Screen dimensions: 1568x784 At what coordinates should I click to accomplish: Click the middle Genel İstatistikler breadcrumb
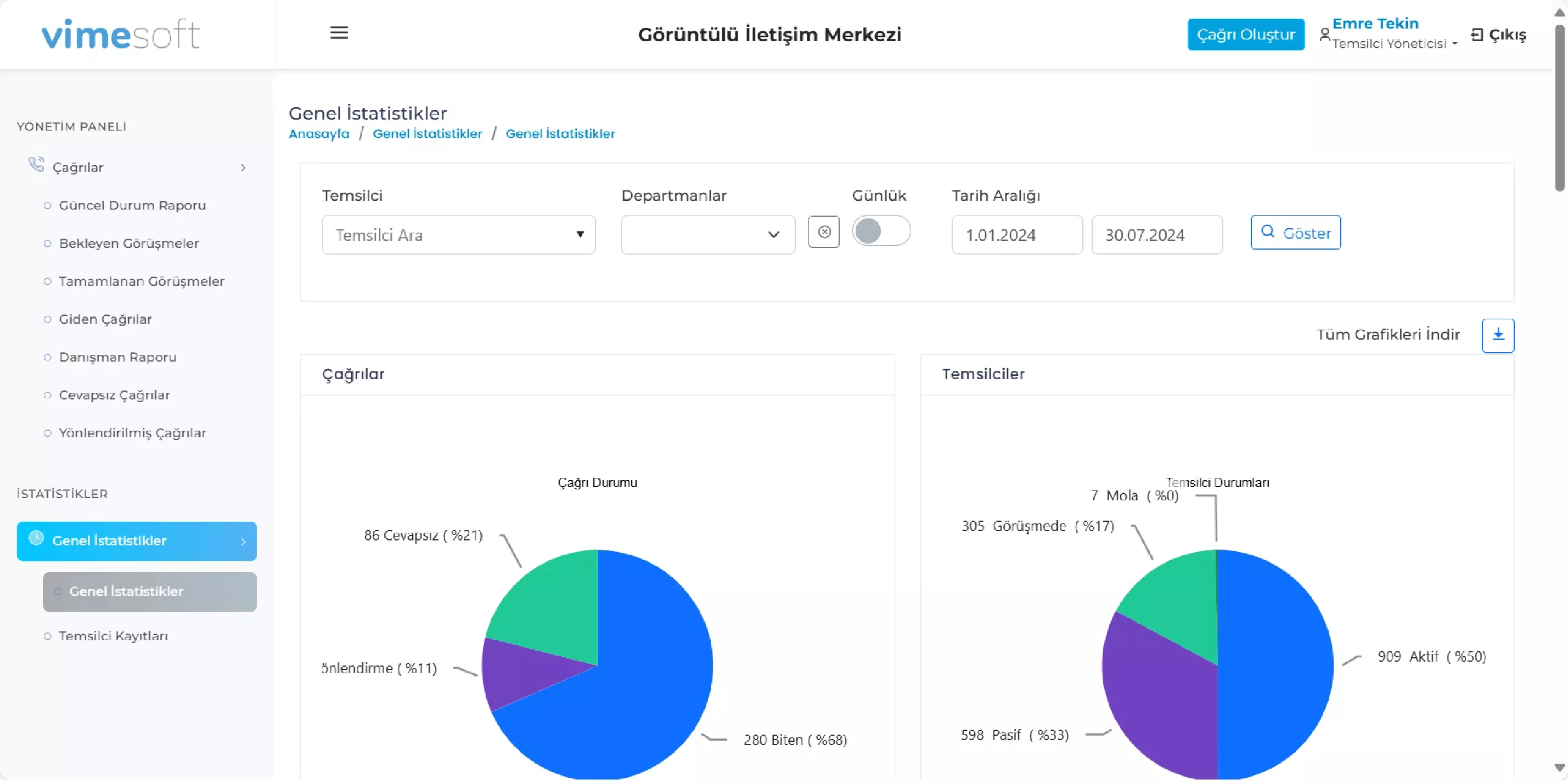click(428, 134)
